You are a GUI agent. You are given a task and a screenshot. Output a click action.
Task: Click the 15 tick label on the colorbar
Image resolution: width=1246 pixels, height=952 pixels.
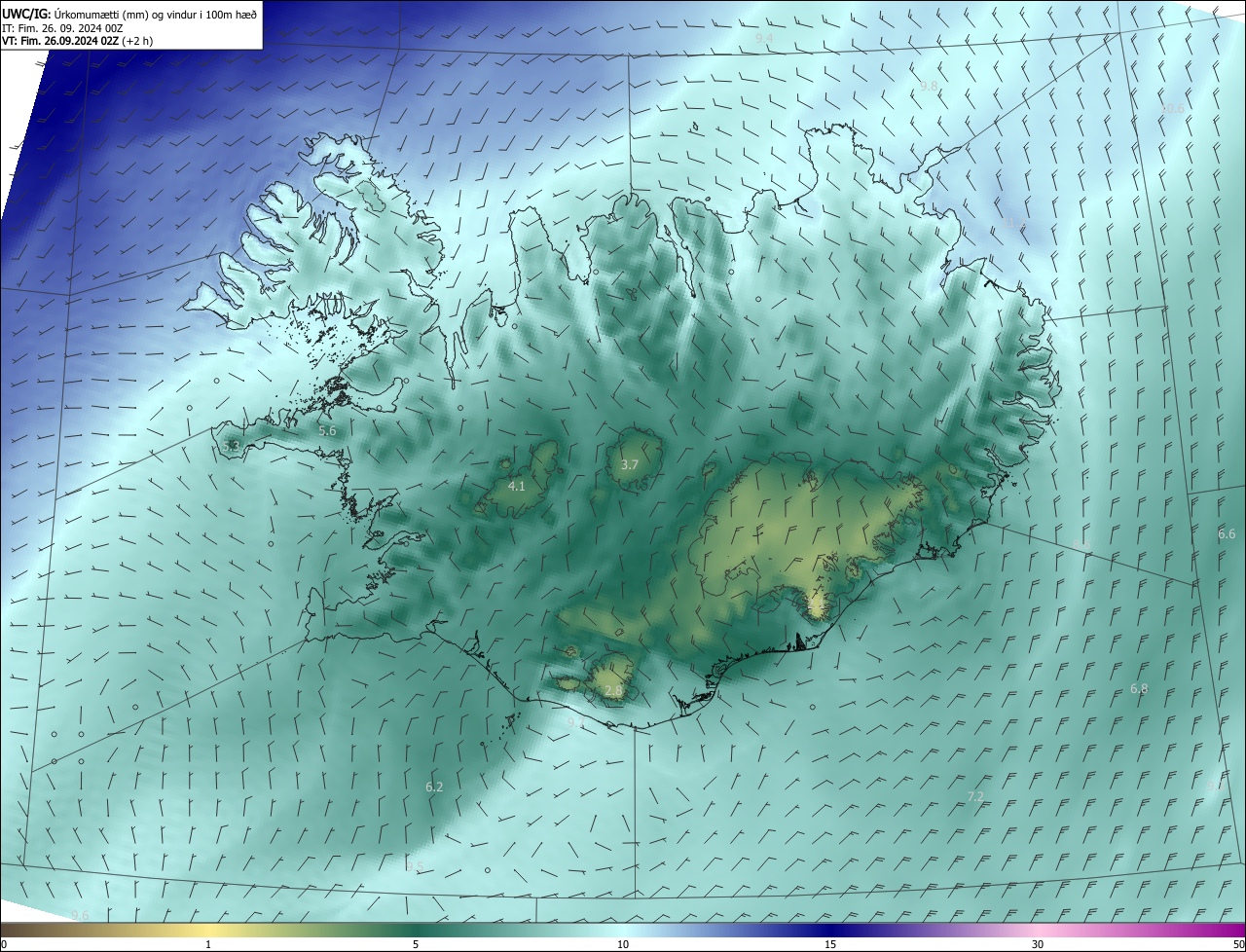pyautogui.click(x=830, y=944)
